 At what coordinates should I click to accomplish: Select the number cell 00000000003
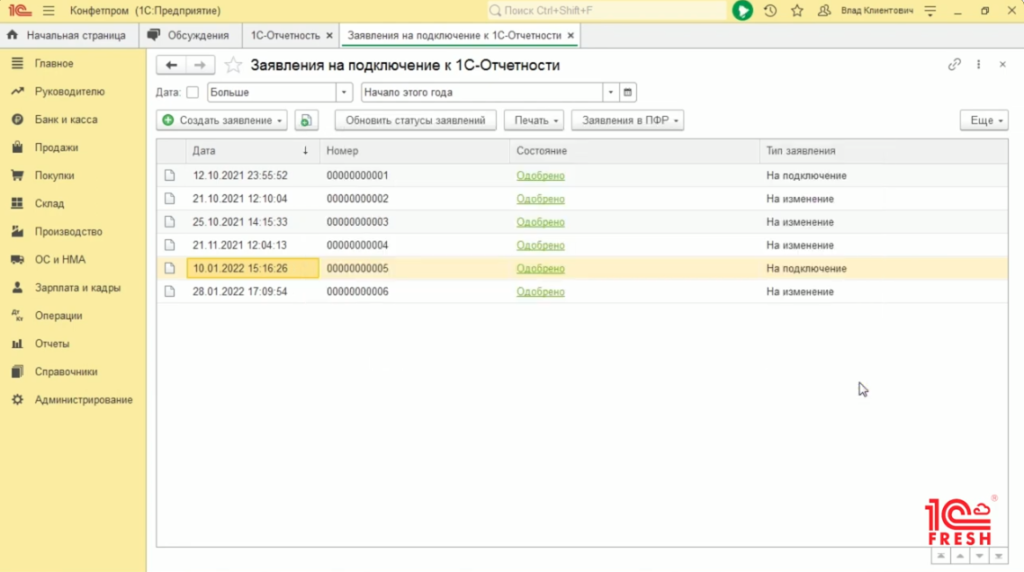(415, 222)
